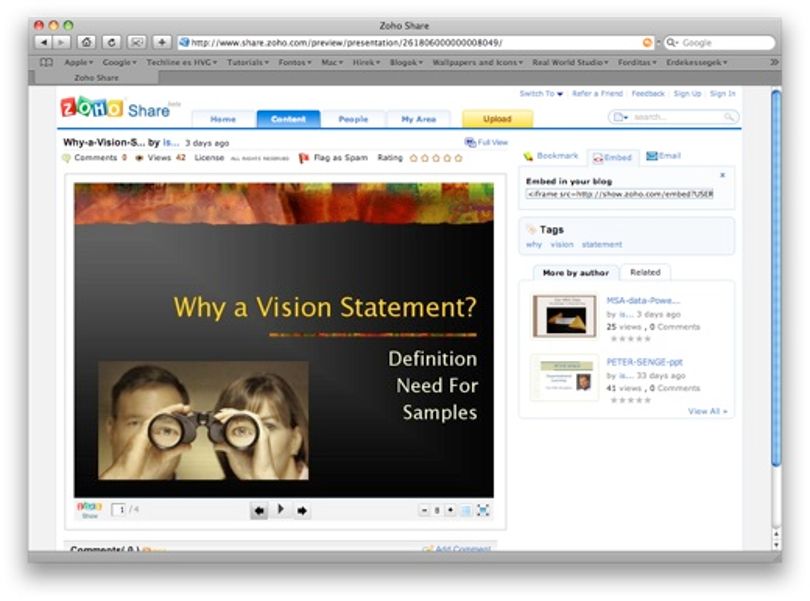Click the Bookmark icon
The image size is (810, 601).
pos(528,156)
